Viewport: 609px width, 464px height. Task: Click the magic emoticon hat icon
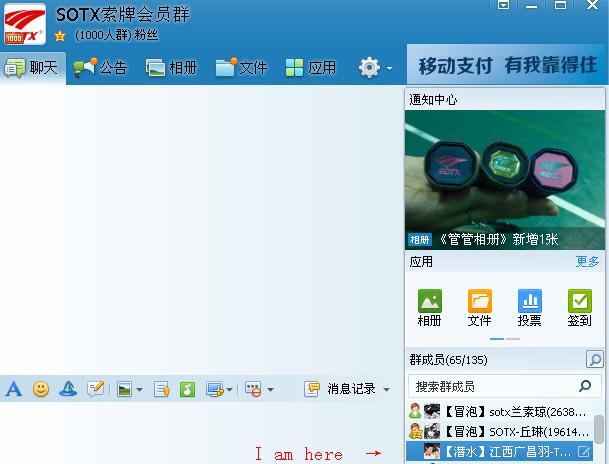click(x=68, y=389)
